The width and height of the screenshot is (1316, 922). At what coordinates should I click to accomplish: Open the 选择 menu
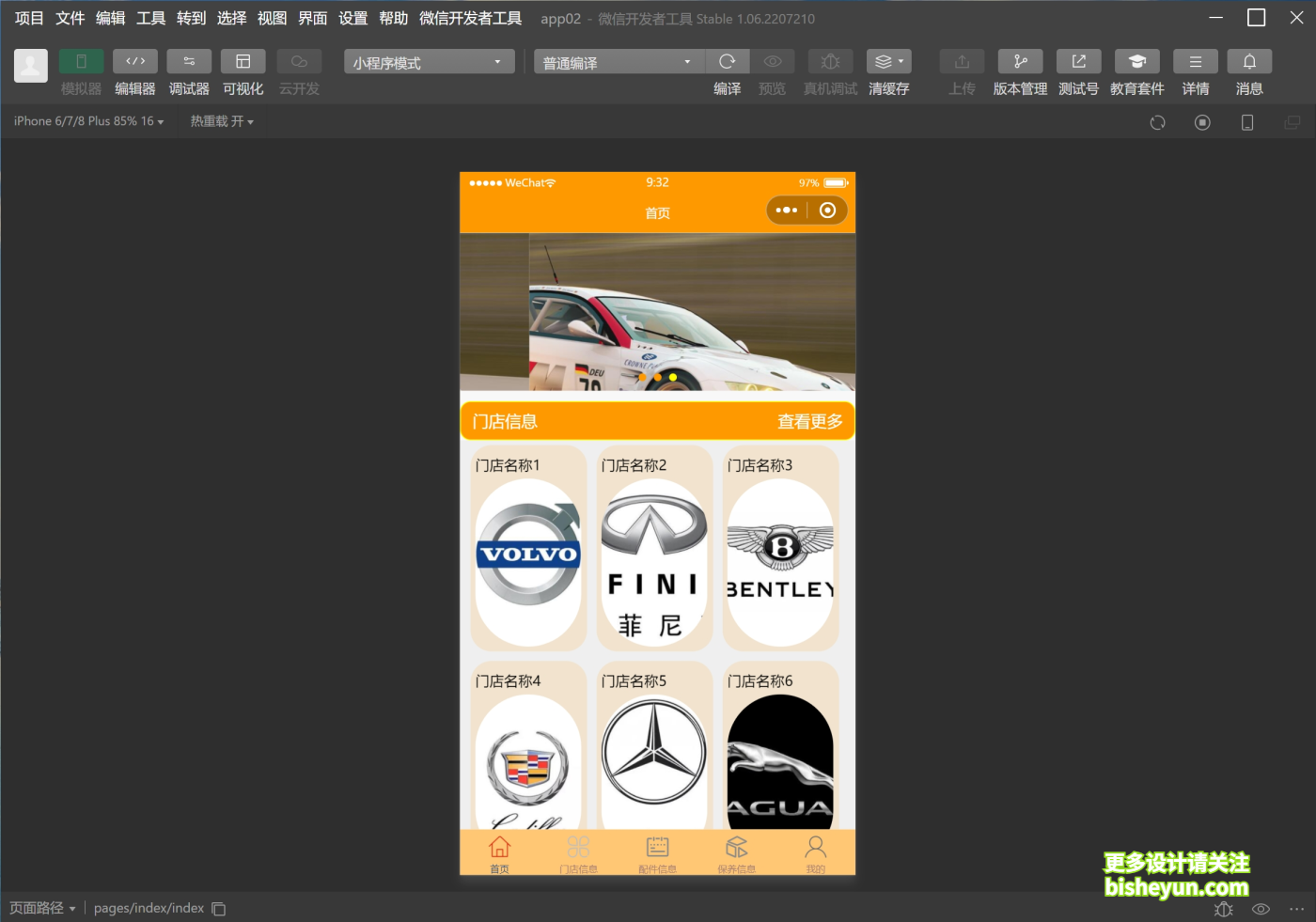pyautogui.click(x=231, y=18)
